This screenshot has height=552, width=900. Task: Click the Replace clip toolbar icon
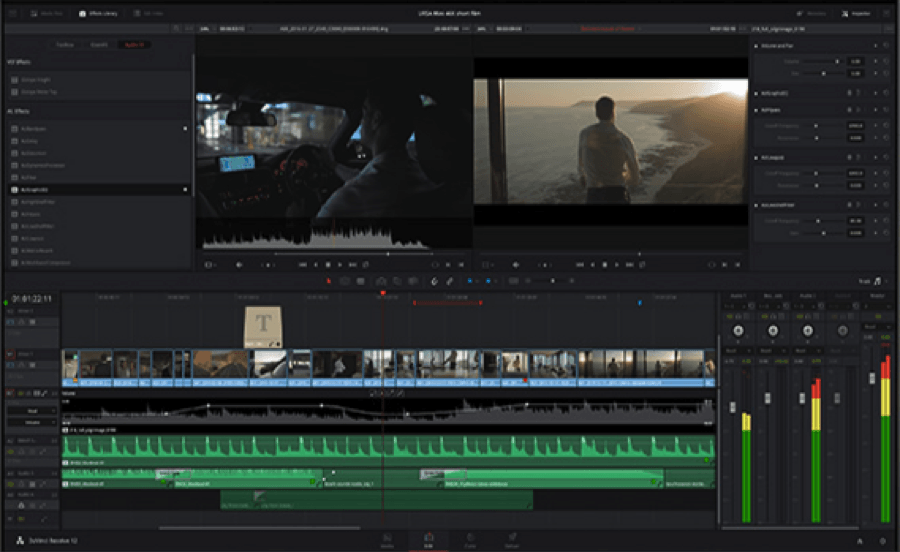pyautogui.click(x=413, y=281)
